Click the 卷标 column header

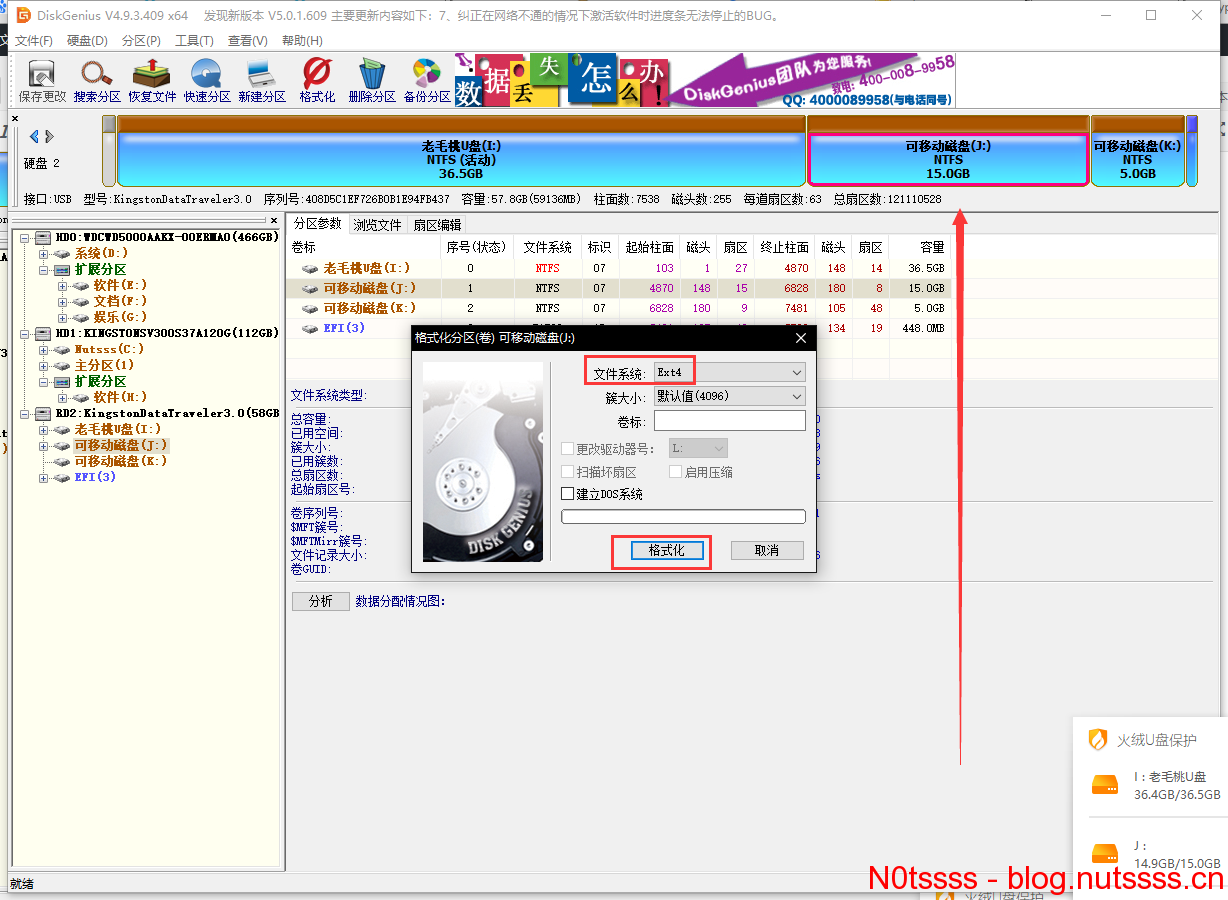pos(364,247)
